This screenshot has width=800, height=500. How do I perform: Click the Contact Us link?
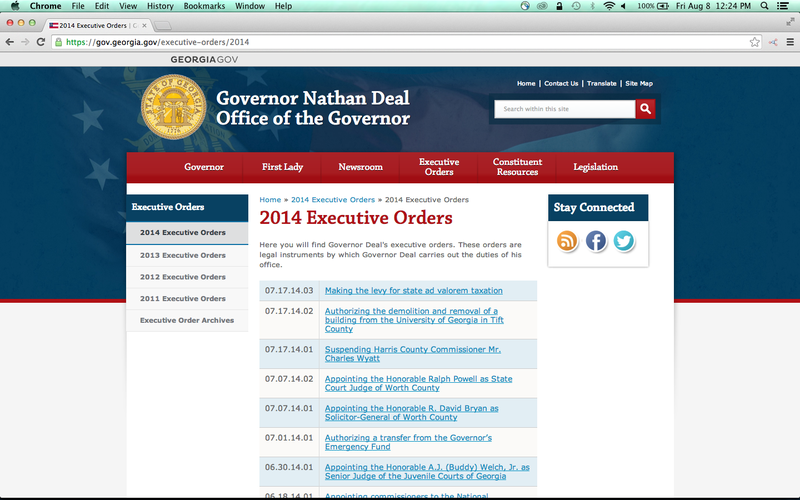(561, 84)
